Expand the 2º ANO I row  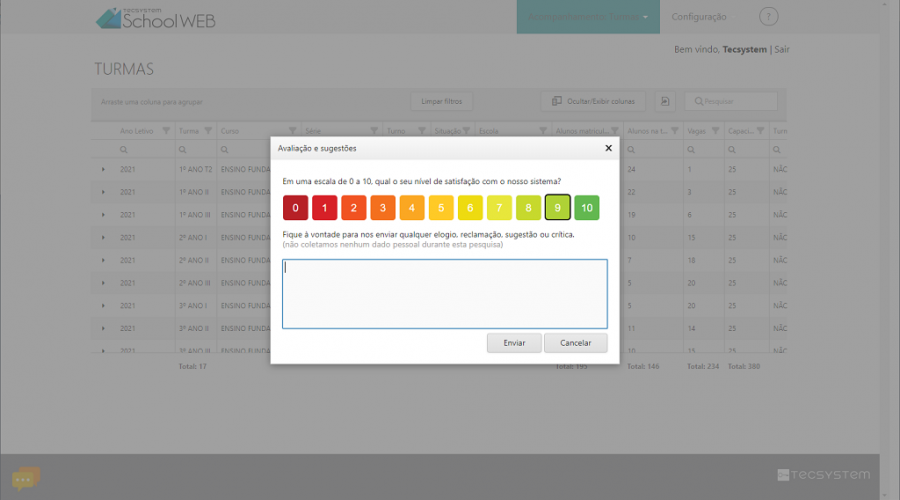(103, 237)
